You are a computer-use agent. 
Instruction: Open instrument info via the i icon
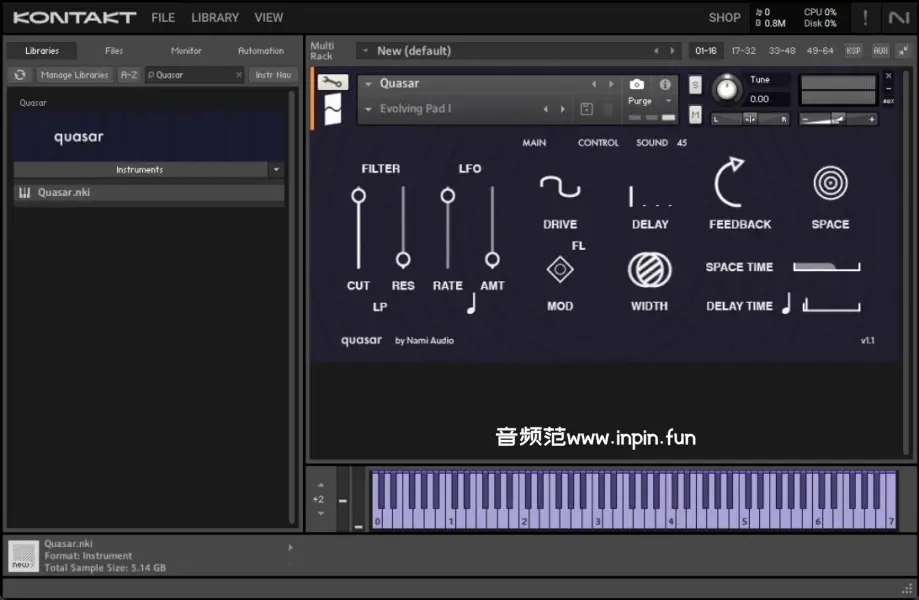[665, 85]
